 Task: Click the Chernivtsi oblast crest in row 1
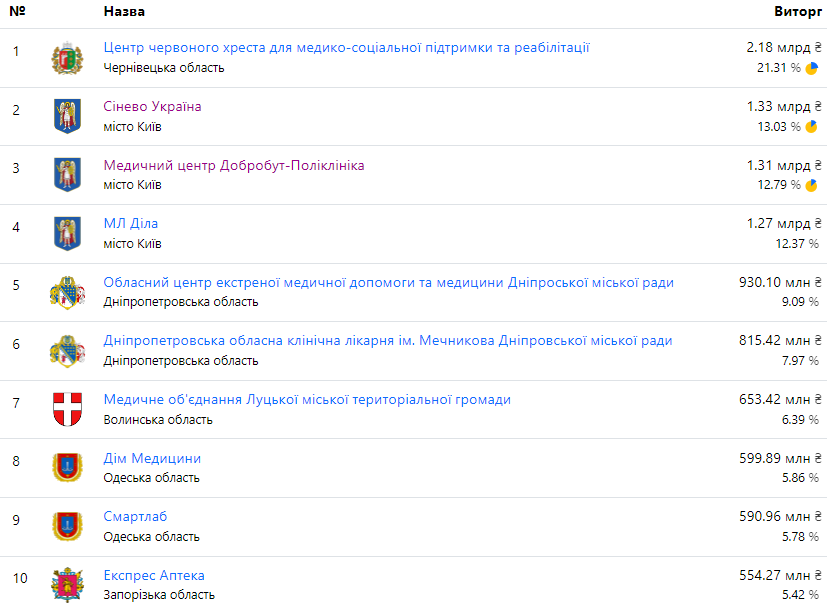pyautogui.click(x=67, y=58)
